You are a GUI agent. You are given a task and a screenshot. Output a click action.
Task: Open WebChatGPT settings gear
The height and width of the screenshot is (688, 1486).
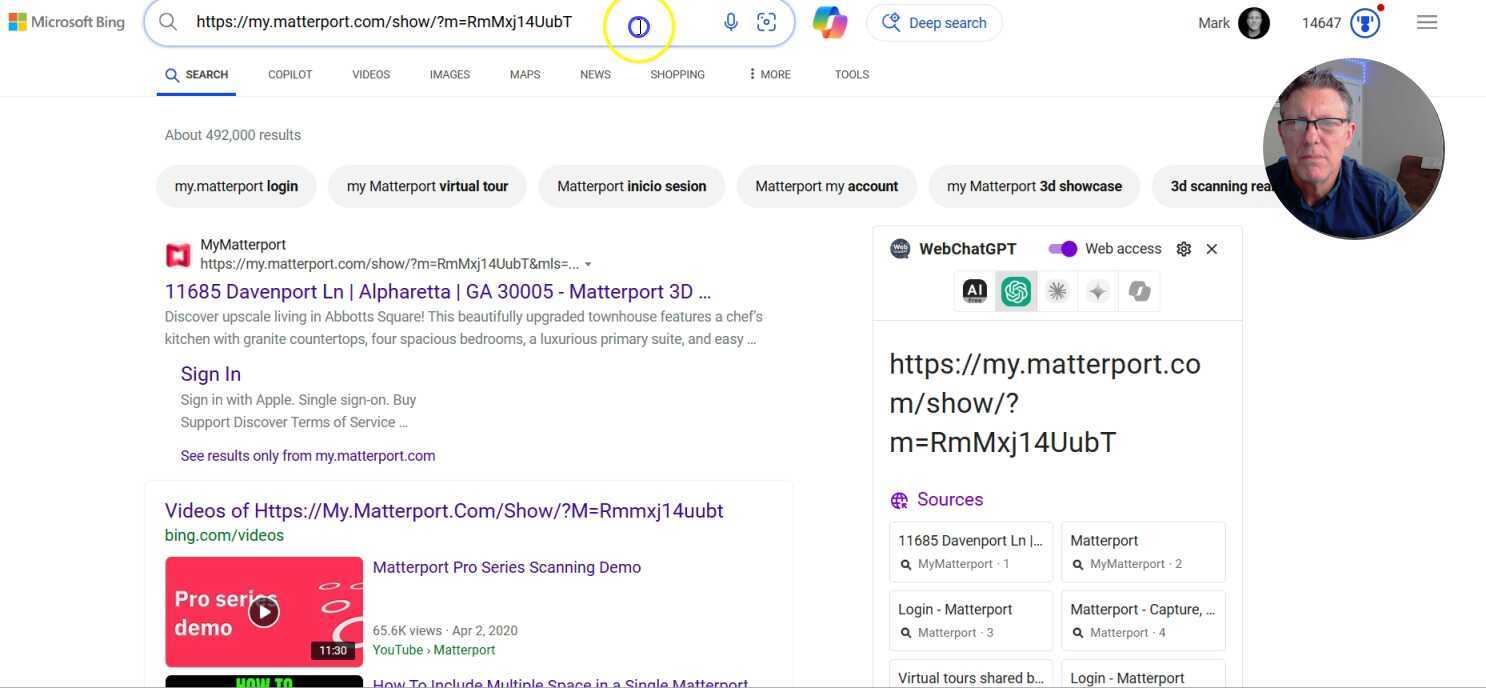(x=1184, y=249)
